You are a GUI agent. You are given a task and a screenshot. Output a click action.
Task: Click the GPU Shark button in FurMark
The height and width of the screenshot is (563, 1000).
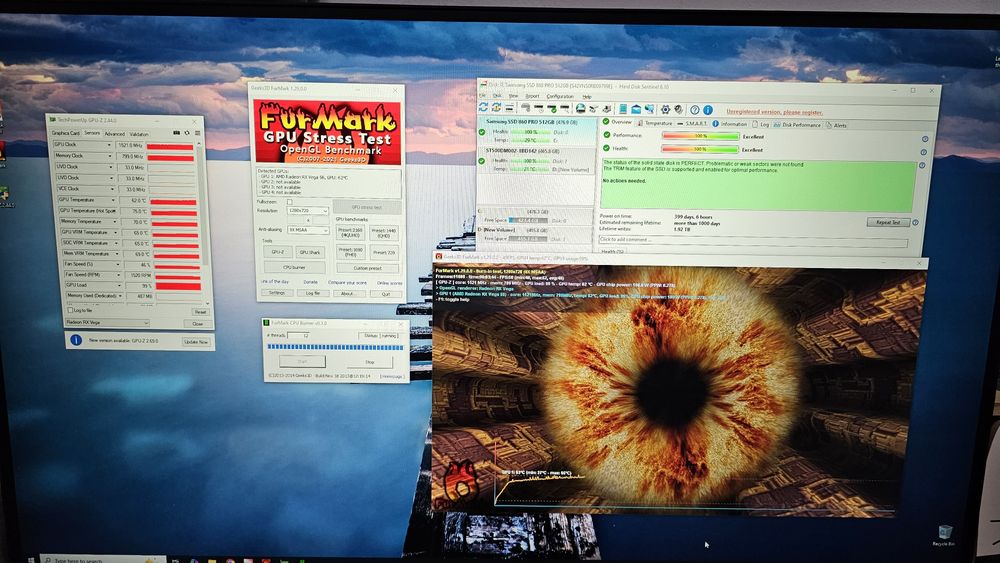pyautogui.click(x=310, y=252)
